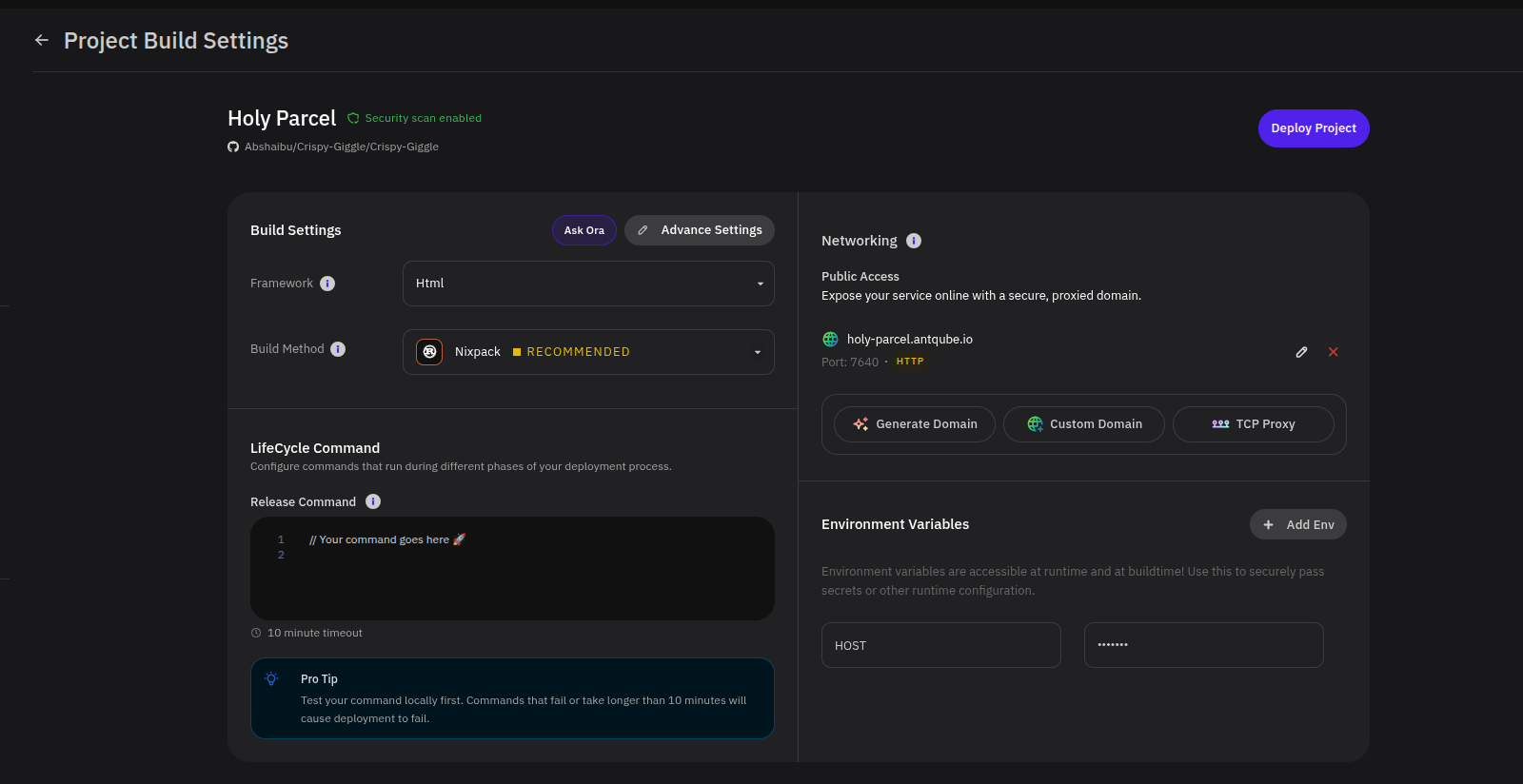Open the Nixpack build method dropdown
Screen dimensions: 1523x784
(x=588, y=352)
